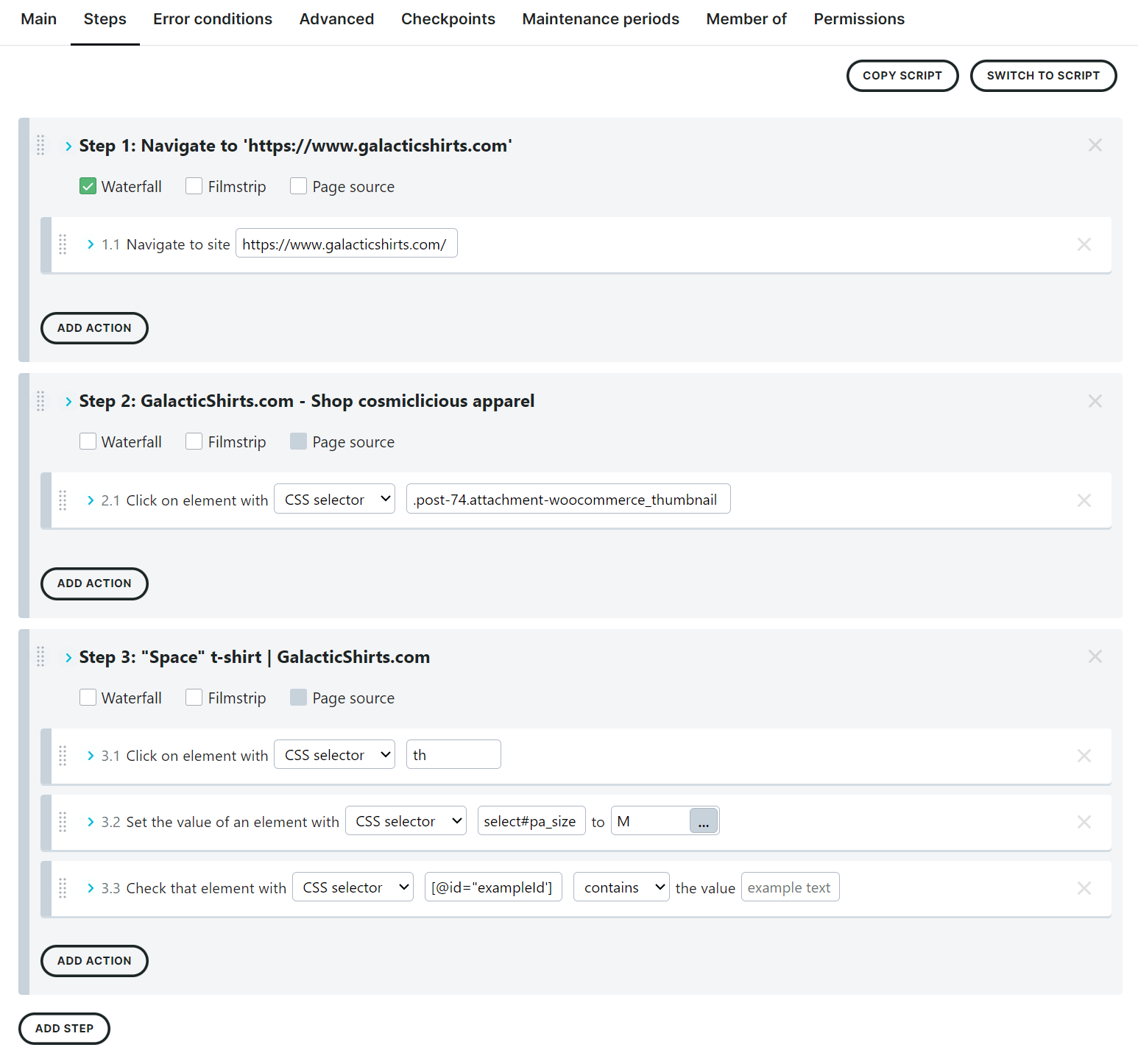
Task: Collapse Step 2 using its chevron
Action: (68, 401)
